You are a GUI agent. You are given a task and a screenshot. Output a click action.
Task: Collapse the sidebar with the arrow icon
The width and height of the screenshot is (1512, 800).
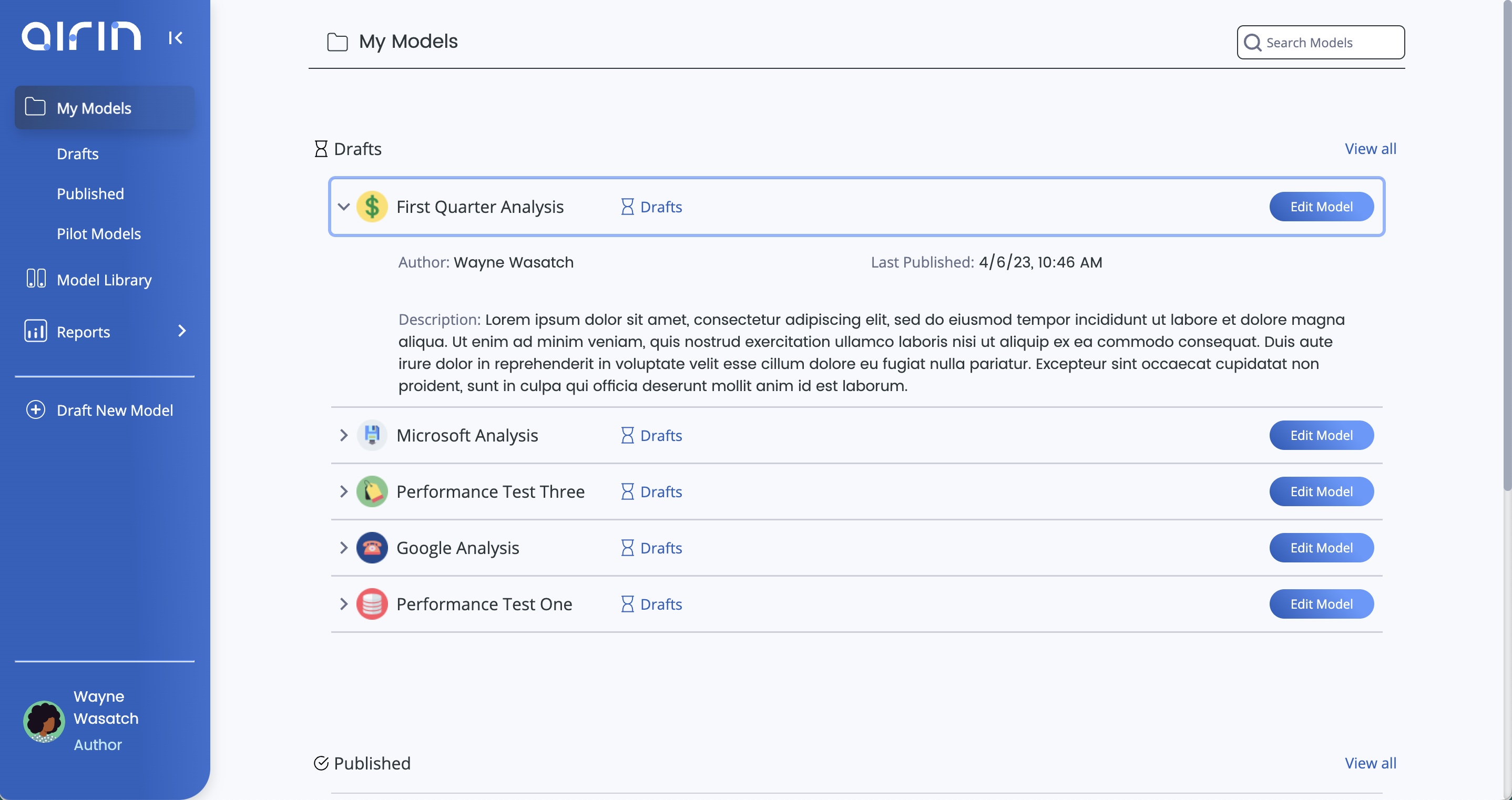[175, 38]
